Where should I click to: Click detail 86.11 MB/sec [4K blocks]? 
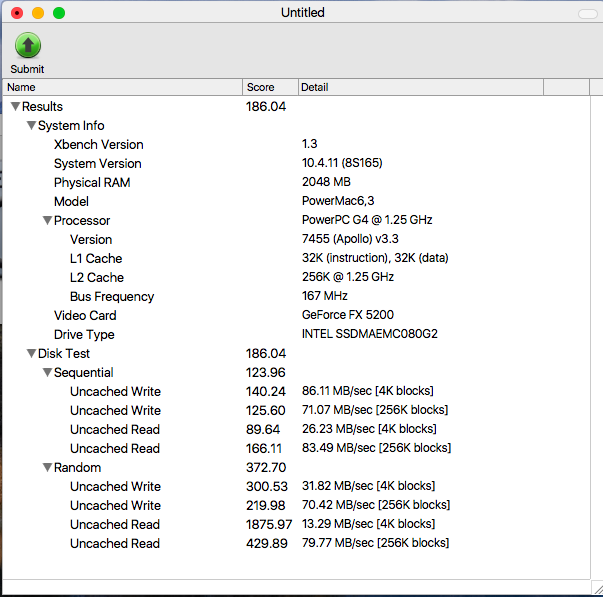point(368,391)
